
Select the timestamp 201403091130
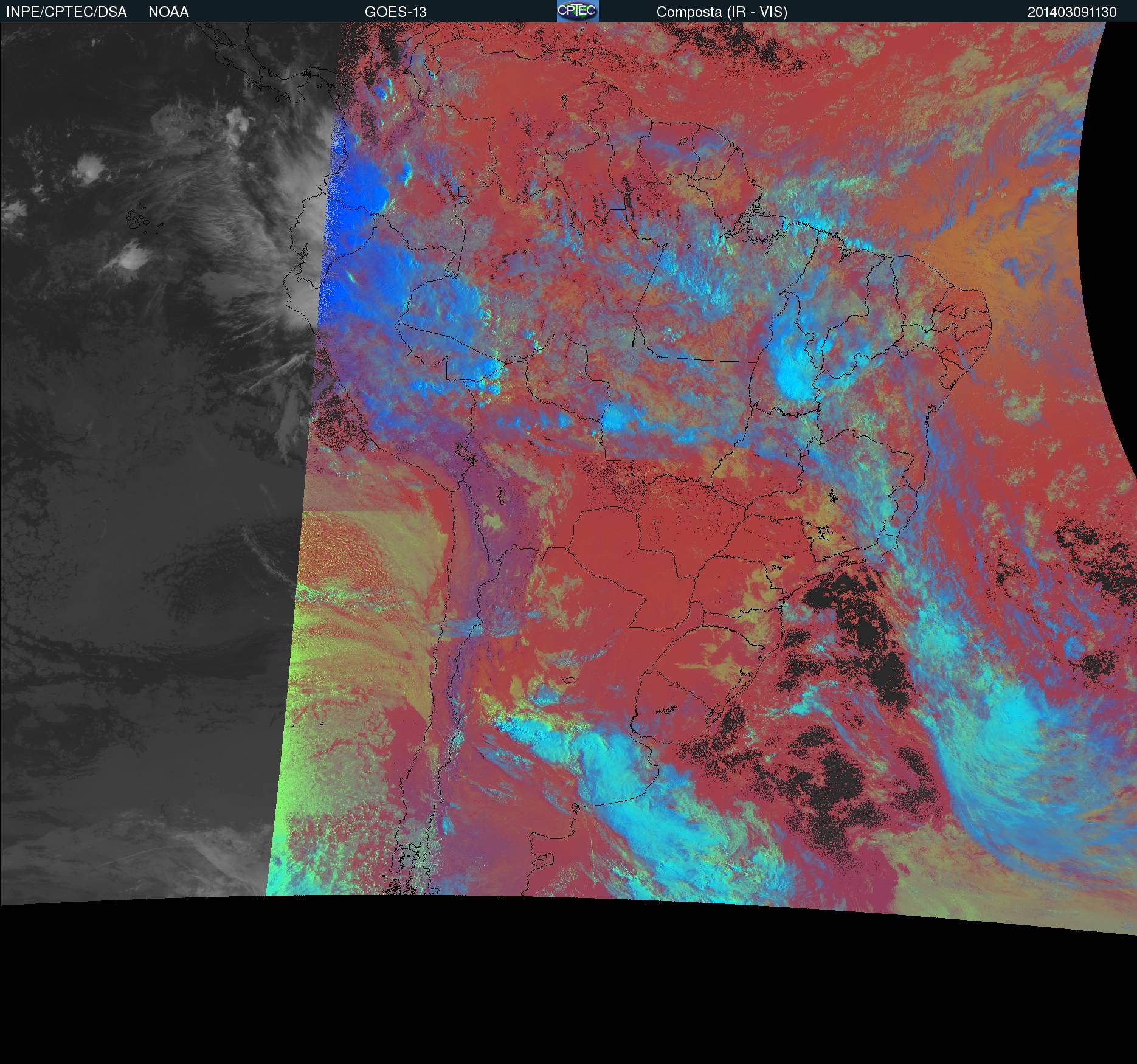[1072, 12]
